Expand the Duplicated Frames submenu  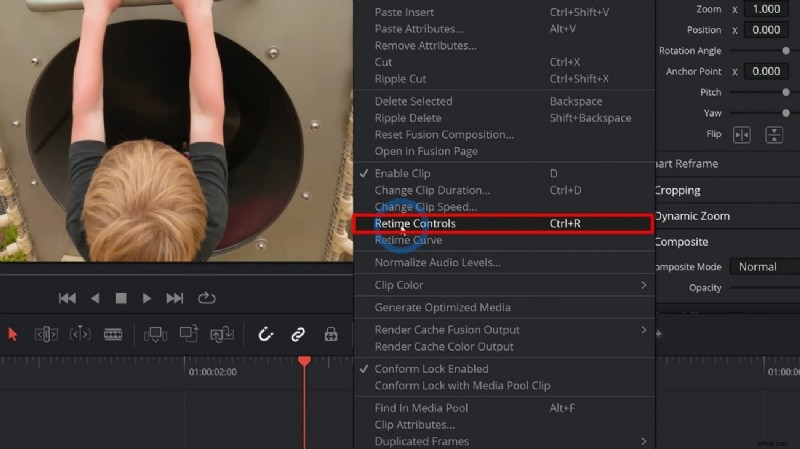coord(504,441)
